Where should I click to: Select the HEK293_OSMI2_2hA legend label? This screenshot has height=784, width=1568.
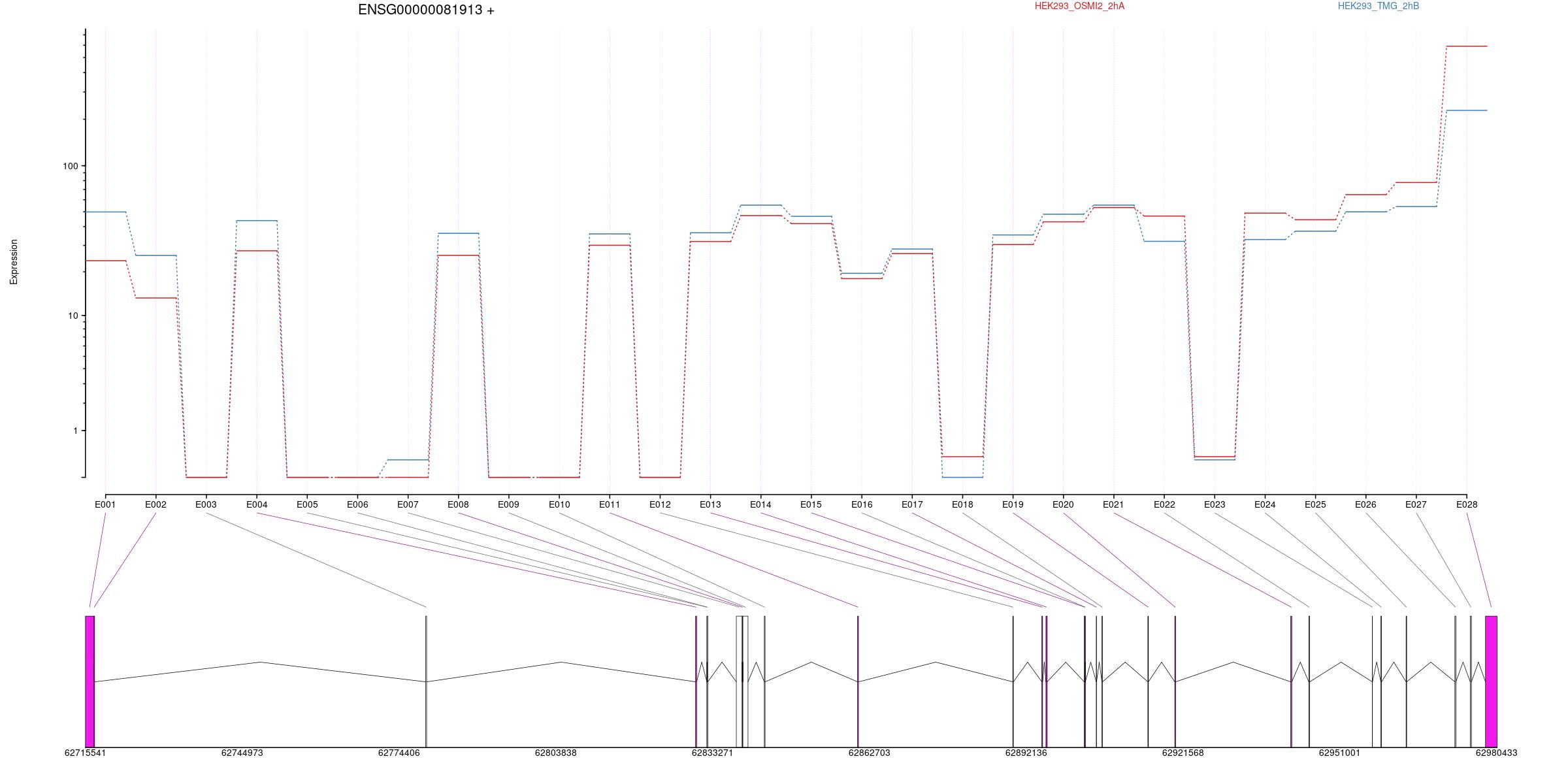1079,6
